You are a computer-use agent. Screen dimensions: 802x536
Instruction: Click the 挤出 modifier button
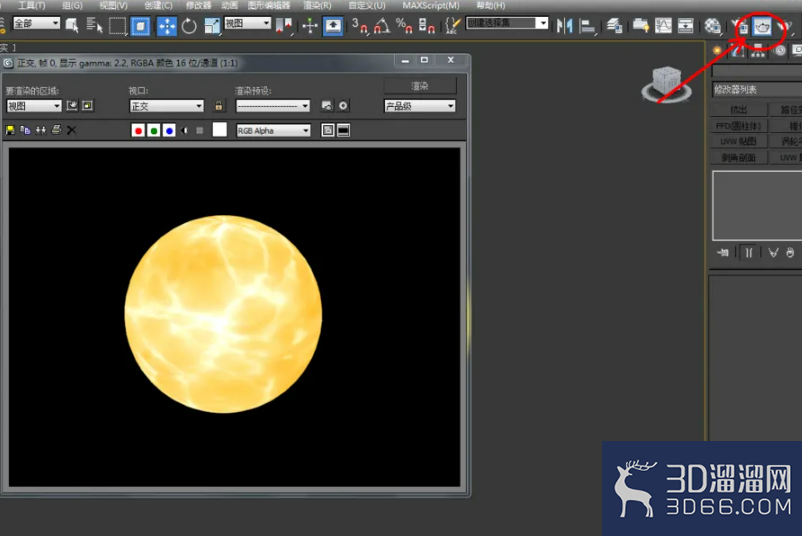click(739, 109)
